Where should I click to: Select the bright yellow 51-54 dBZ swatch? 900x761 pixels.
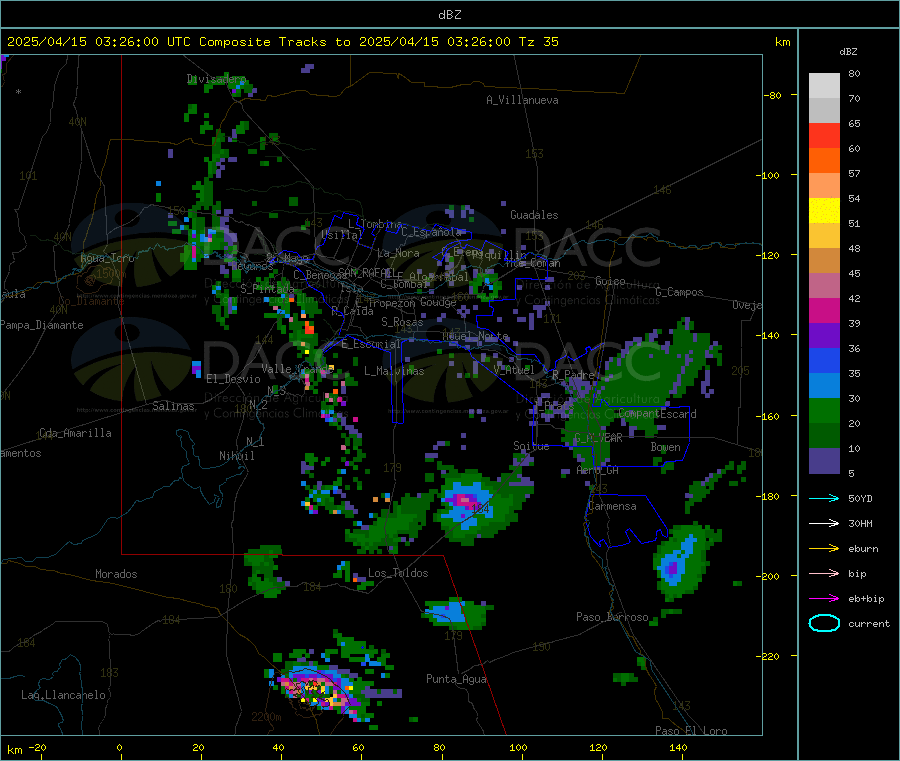pos(824,211)
